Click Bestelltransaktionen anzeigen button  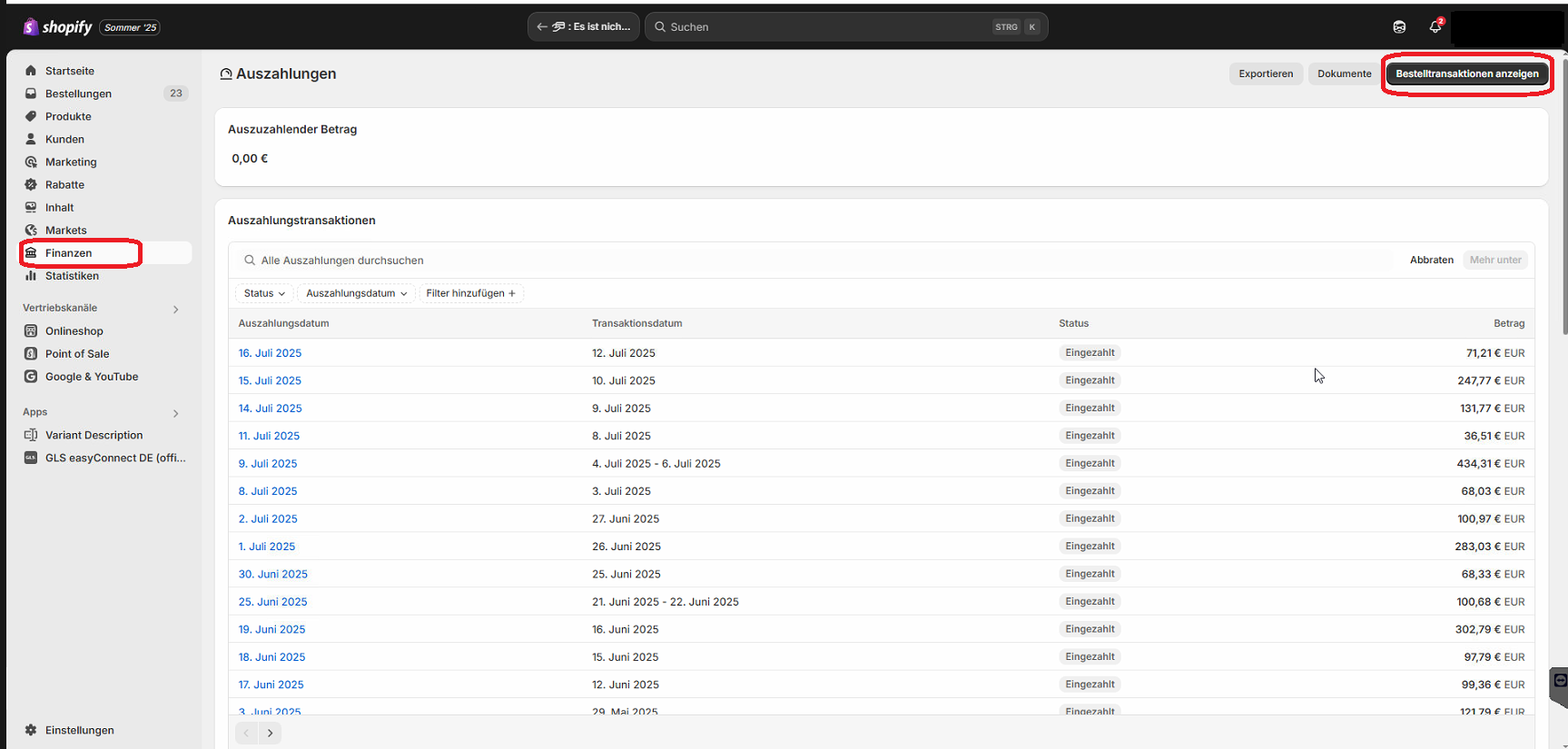1466,74
